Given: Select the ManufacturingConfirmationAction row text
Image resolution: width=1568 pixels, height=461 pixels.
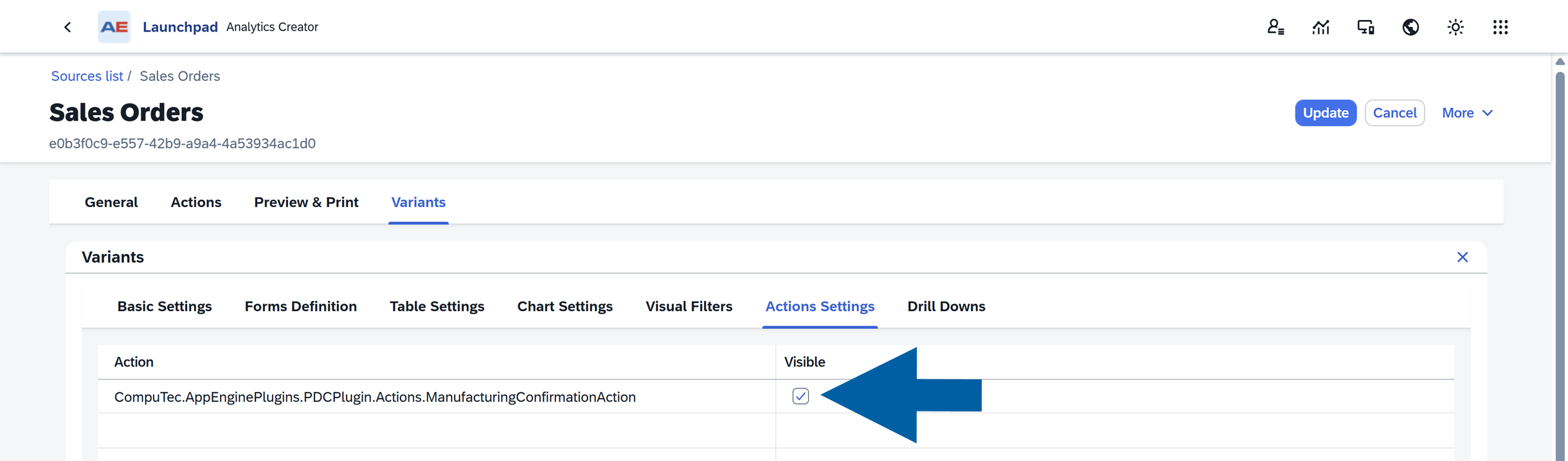Looking at the screenshot, I should pos(375,397).
